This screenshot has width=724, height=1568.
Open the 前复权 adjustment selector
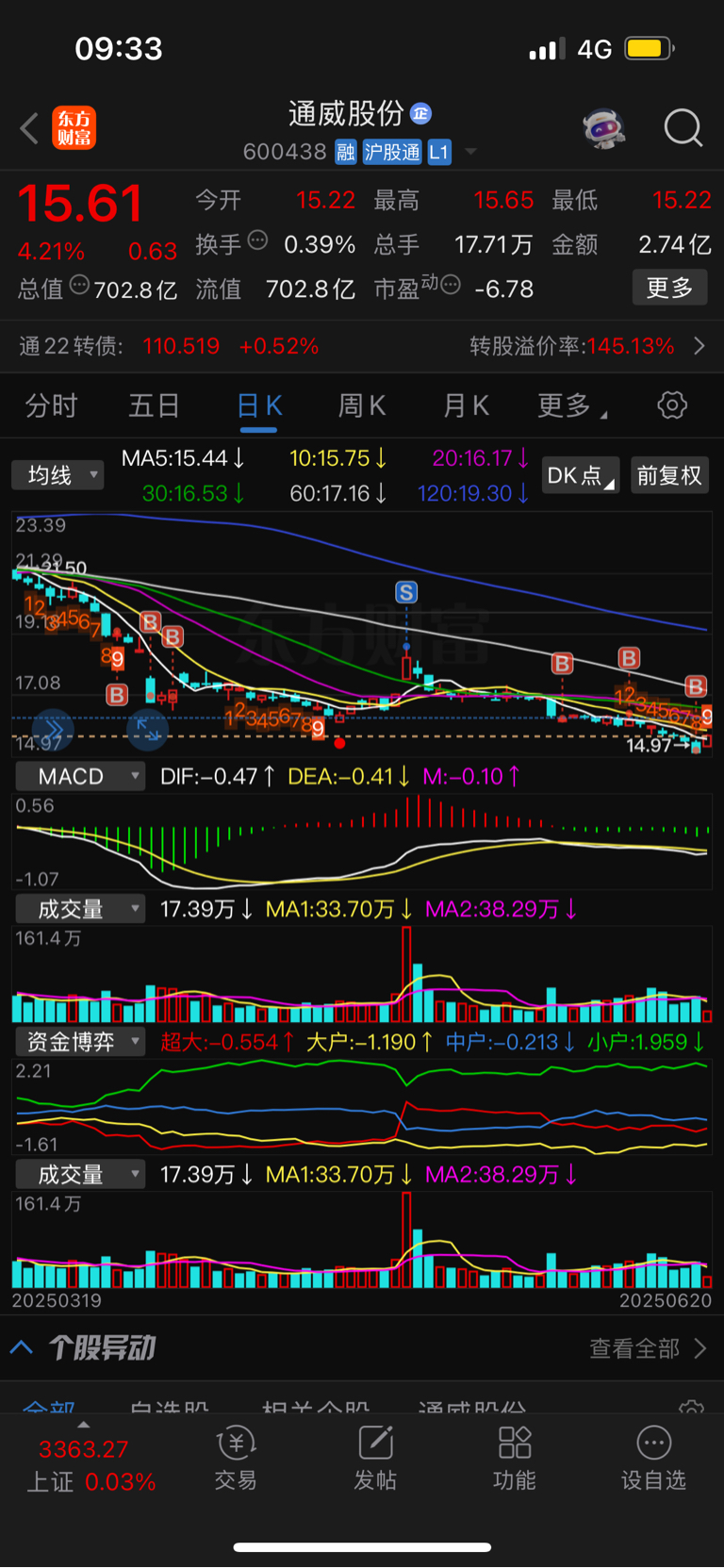tap(668, 475)
